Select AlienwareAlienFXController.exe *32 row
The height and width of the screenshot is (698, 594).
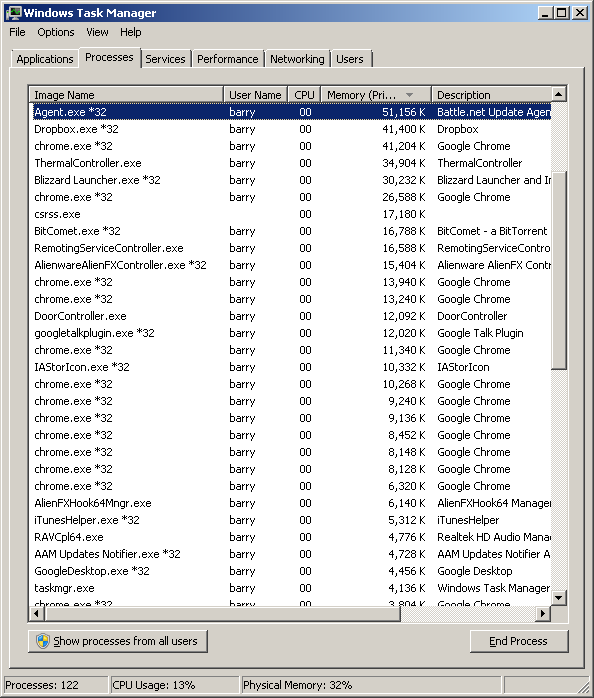(x=291, y=265)
